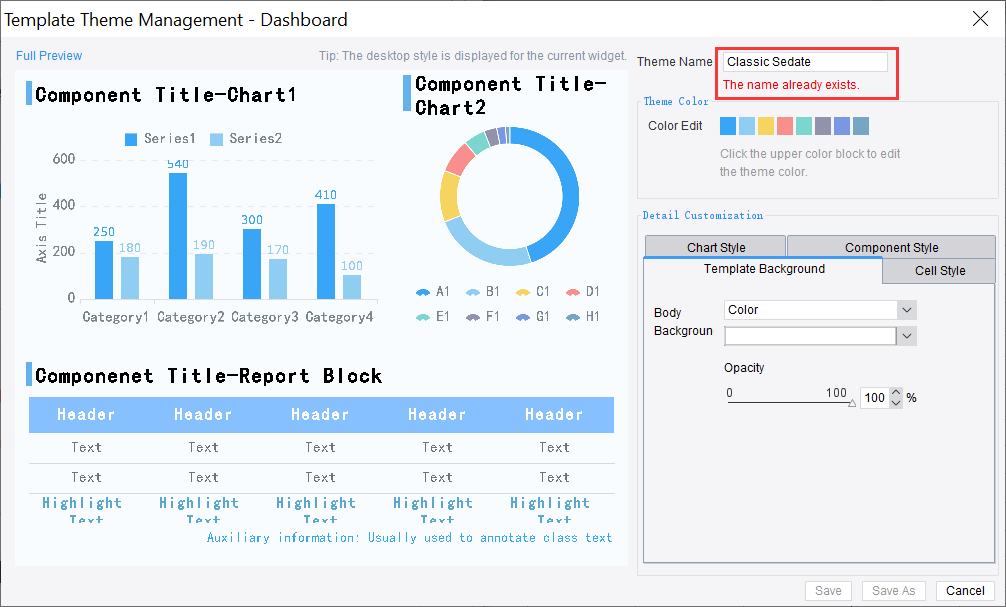
Task: Click the opacity slider handle
Action: (852, 404)
